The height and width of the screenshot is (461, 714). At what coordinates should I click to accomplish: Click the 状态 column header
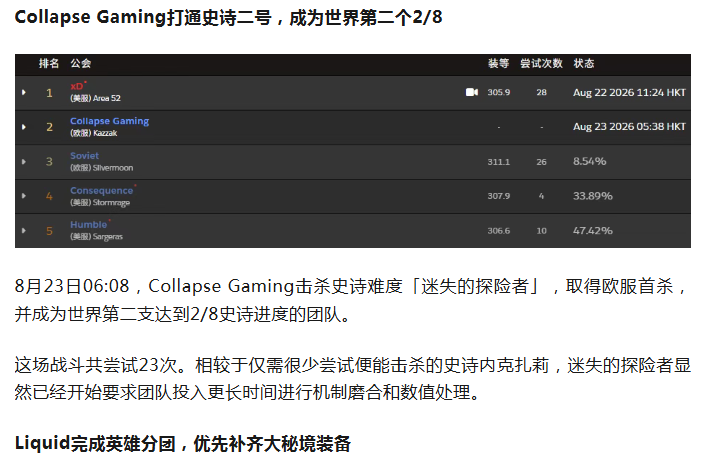tap(584, 63)
